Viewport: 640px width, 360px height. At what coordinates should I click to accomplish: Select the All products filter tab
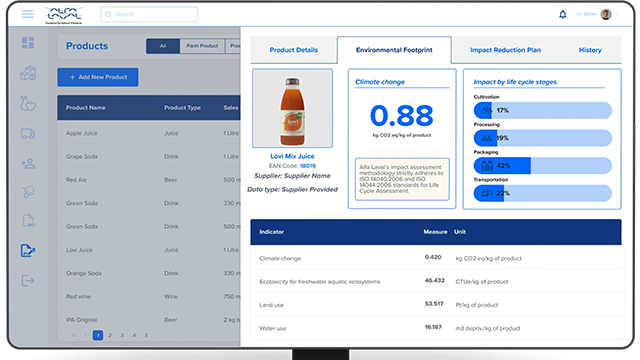coord(163,46)
